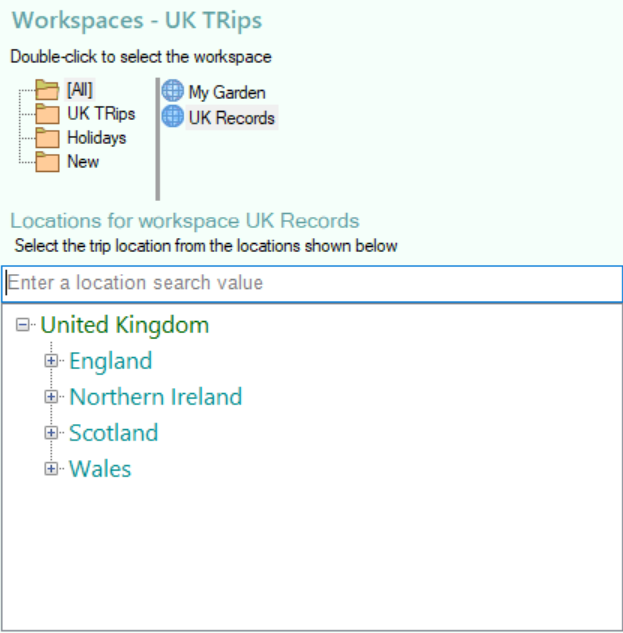Click the vertical splitter between workspace panes
623x633 pixels.
point(157,139)
